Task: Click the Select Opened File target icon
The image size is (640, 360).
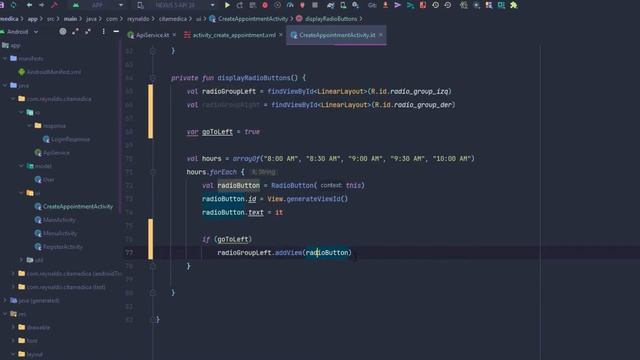Action: [63, 31]
